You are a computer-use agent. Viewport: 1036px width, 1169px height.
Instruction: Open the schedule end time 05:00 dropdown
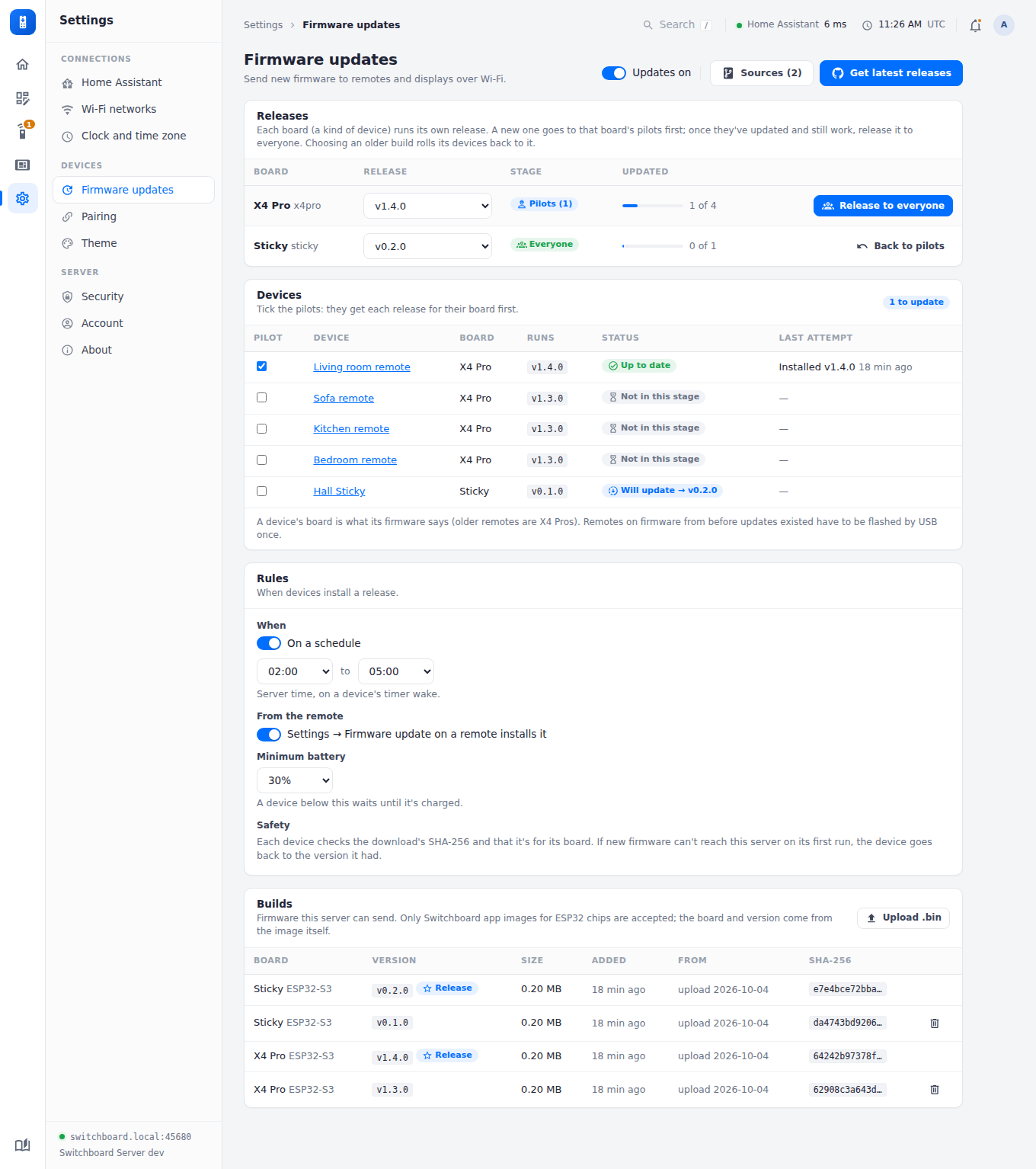click(x=396, y=671)
